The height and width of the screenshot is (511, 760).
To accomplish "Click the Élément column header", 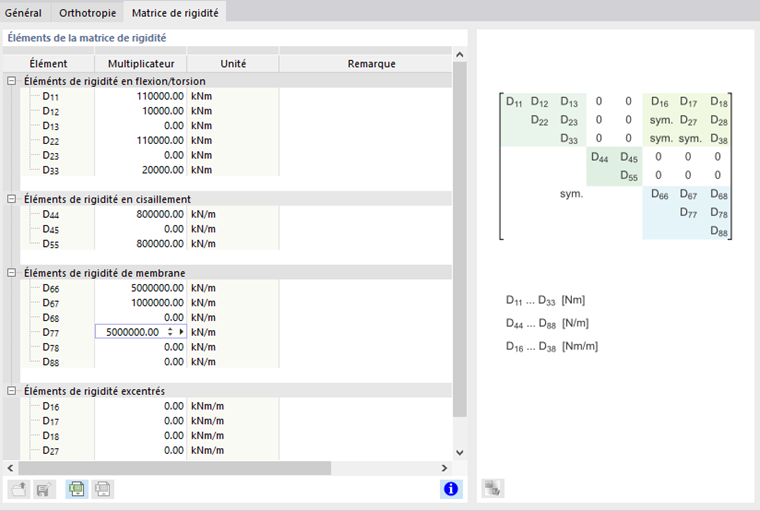I will [48, 64].
